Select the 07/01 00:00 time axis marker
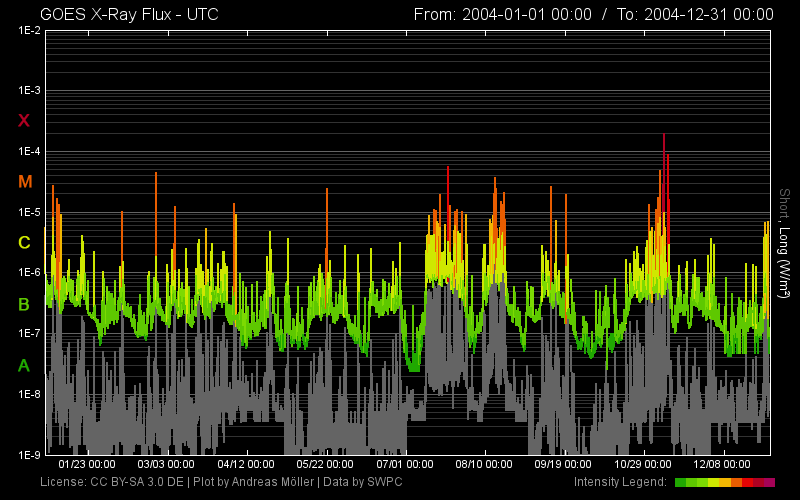Image resolution: width=800 pixels, height=500 pixels. click(x=405, y=464)
